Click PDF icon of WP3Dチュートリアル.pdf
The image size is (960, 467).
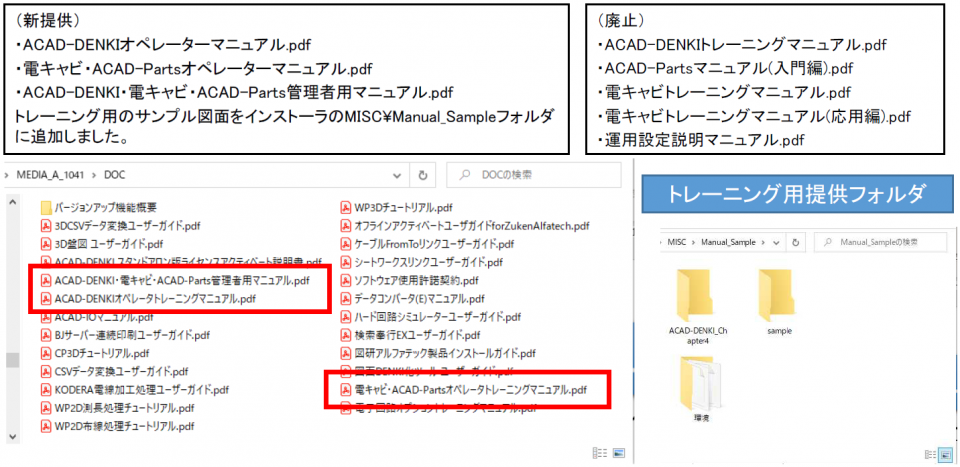click(345, 208)
